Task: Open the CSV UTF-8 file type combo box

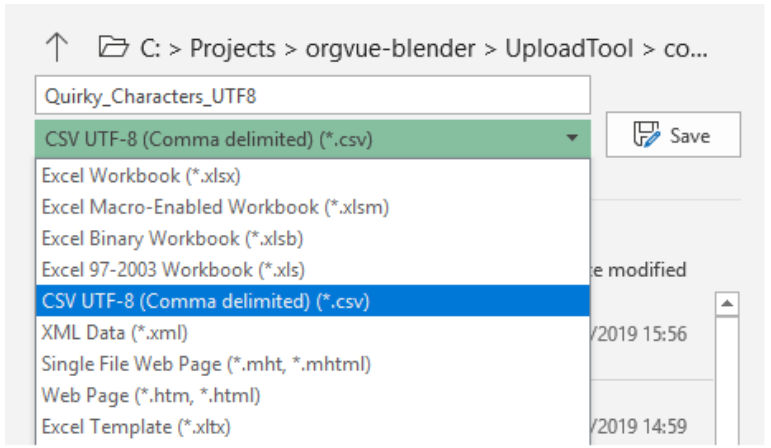Action: tap(313, 139)
